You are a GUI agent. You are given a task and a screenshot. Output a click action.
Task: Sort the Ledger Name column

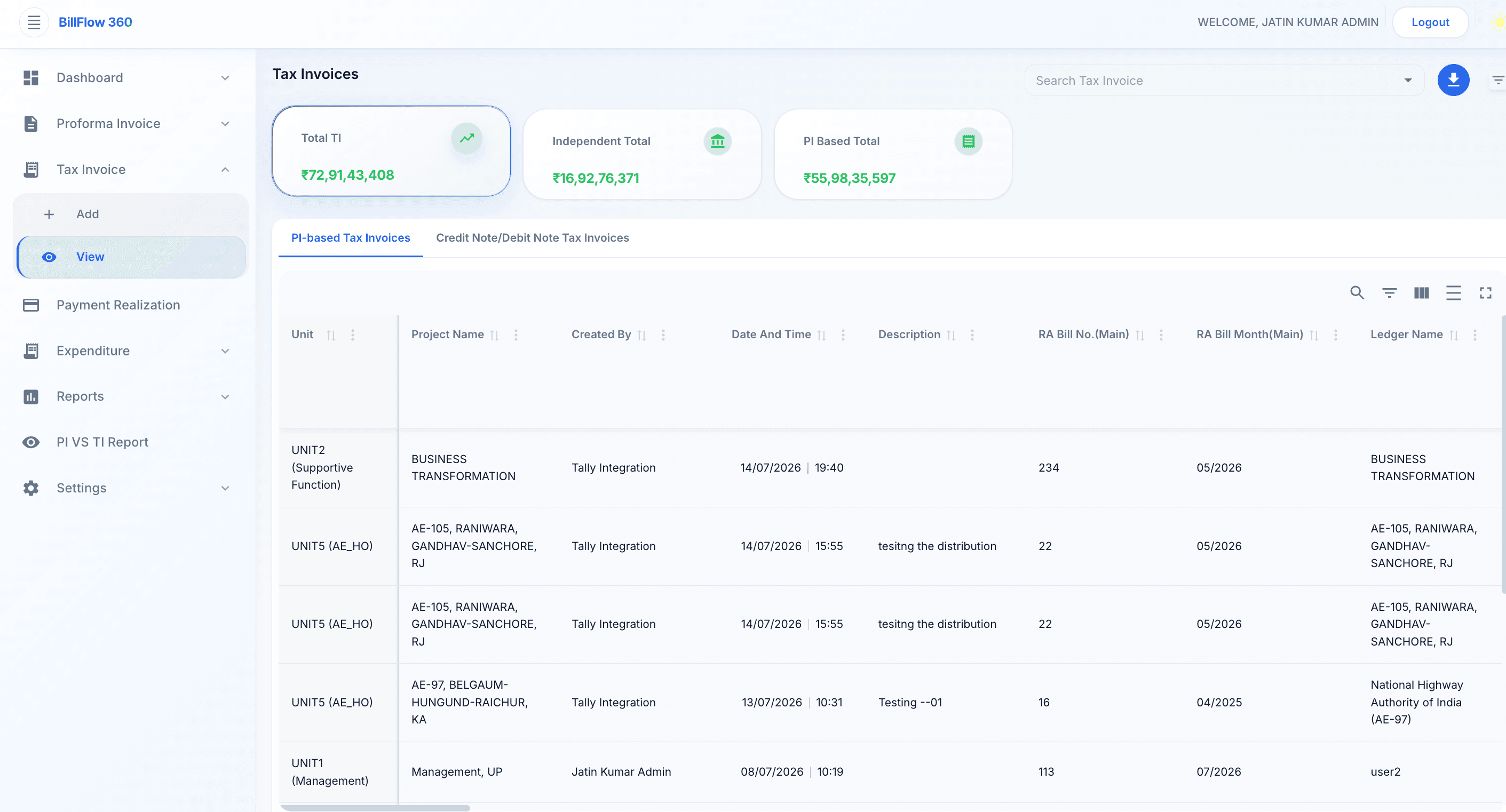click(x=1453, y=335)
